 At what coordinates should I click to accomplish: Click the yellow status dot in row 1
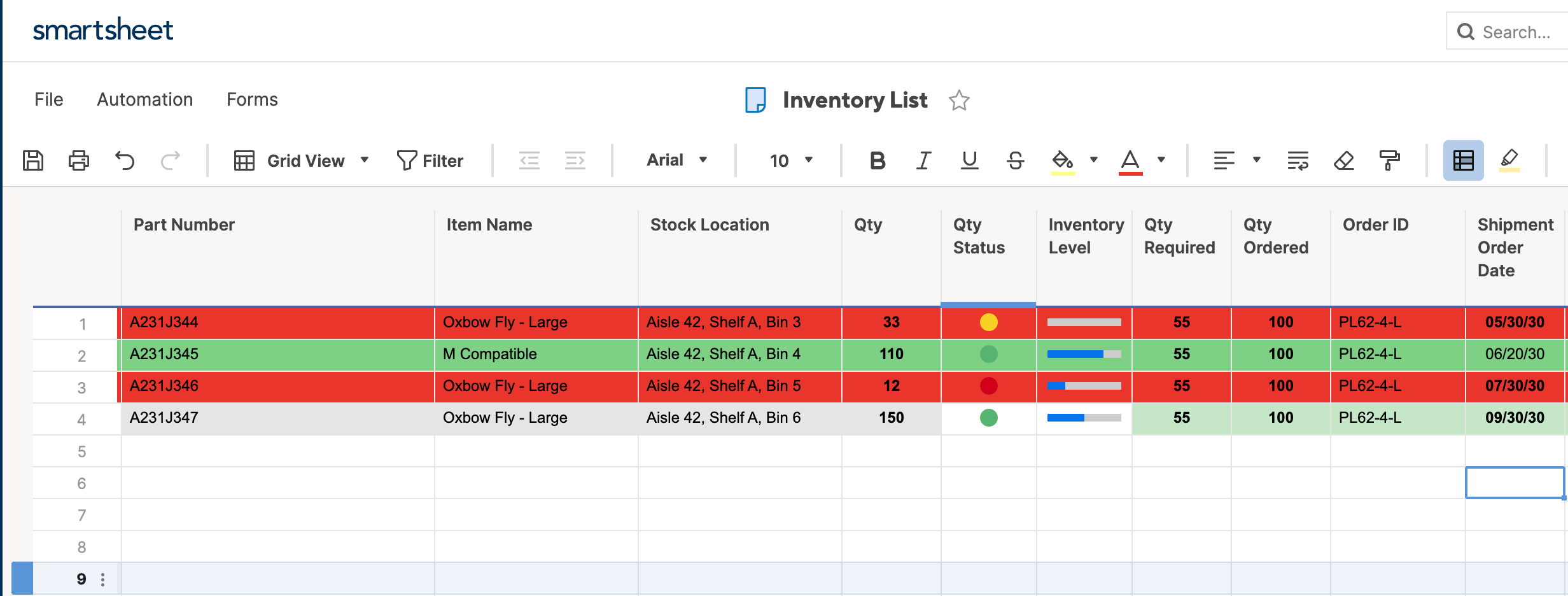tap(989, 322)
